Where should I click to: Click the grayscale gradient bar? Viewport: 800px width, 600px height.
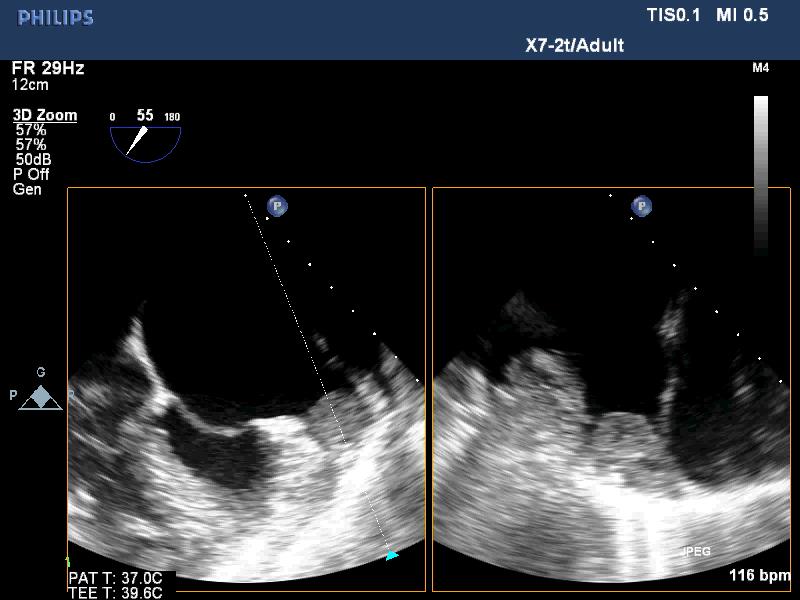pos(761,175)
